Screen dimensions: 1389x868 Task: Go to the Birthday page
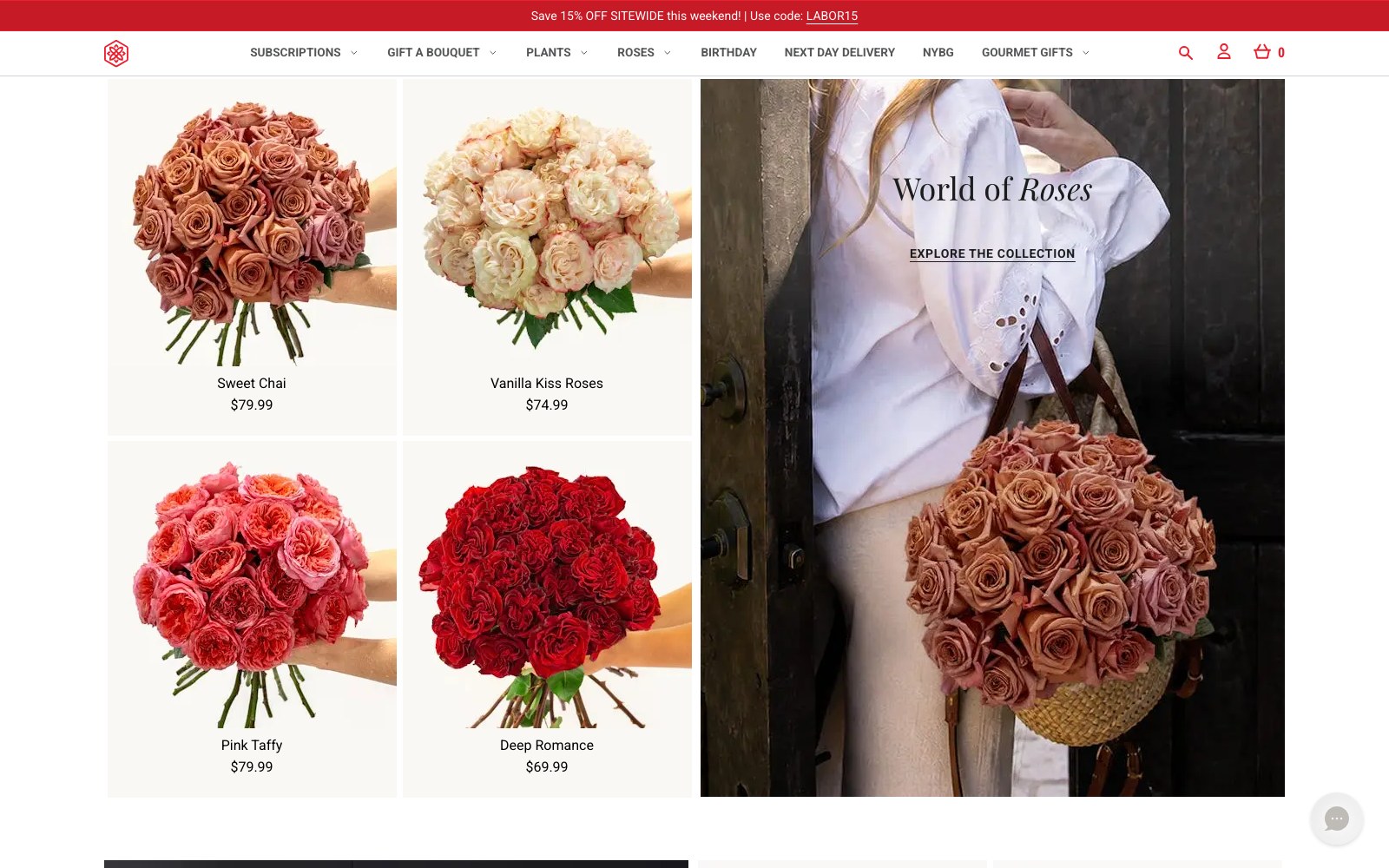pos(729,53)
